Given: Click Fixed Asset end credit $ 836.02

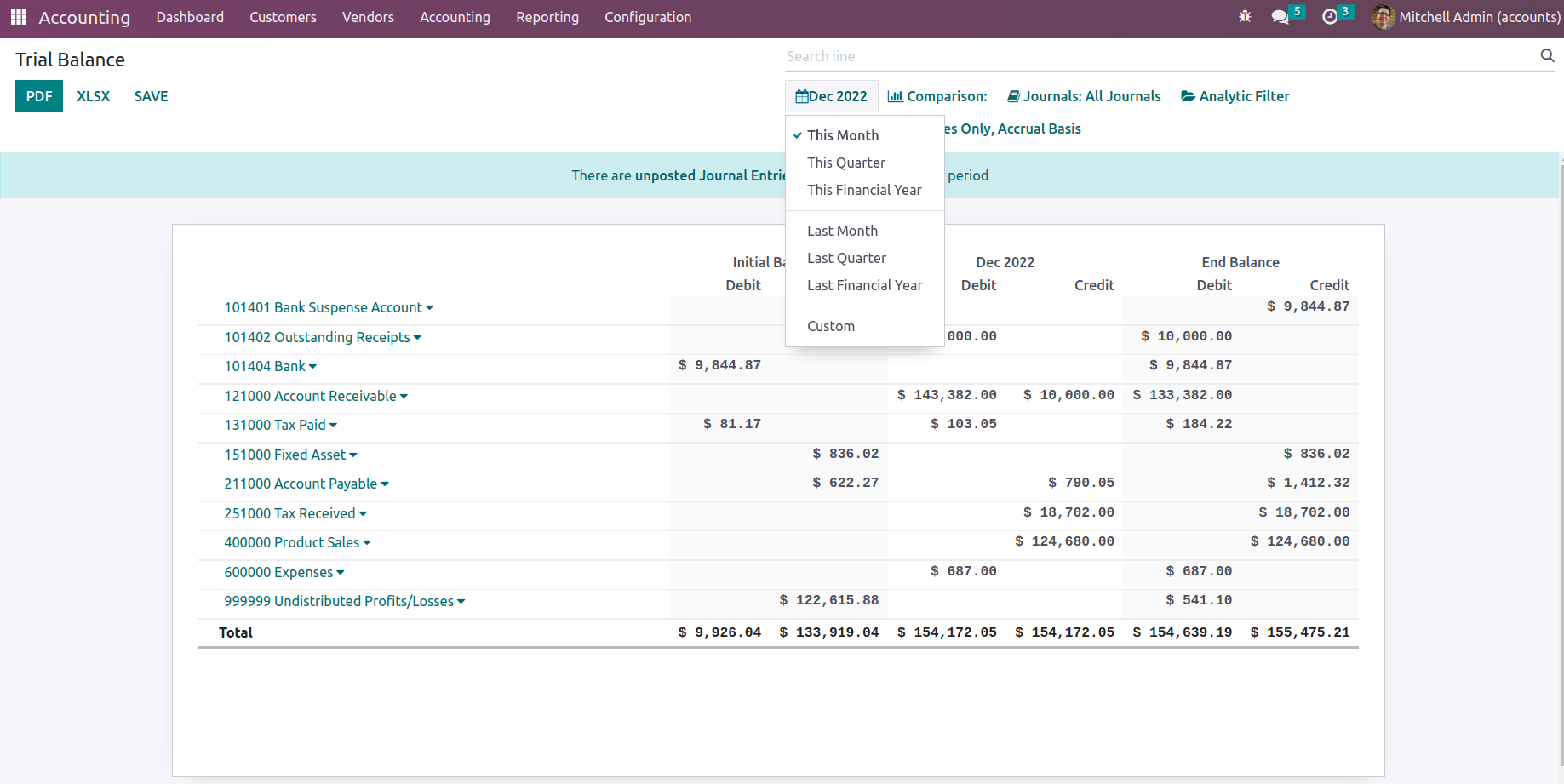Looking at the screenshot, I should pyautogui.click(x=1316, y=454).
